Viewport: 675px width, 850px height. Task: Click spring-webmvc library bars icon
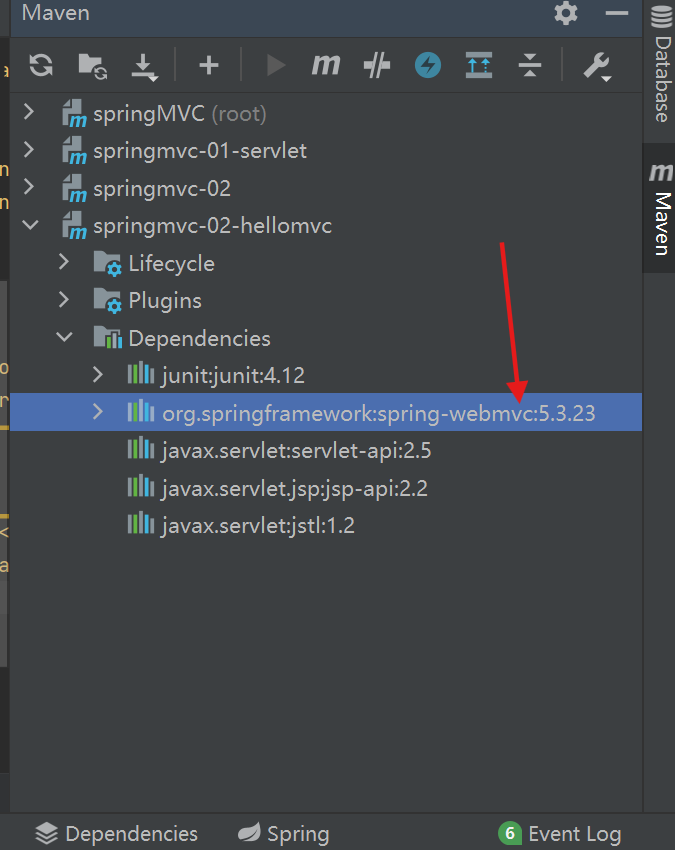(x=141, y=411)
